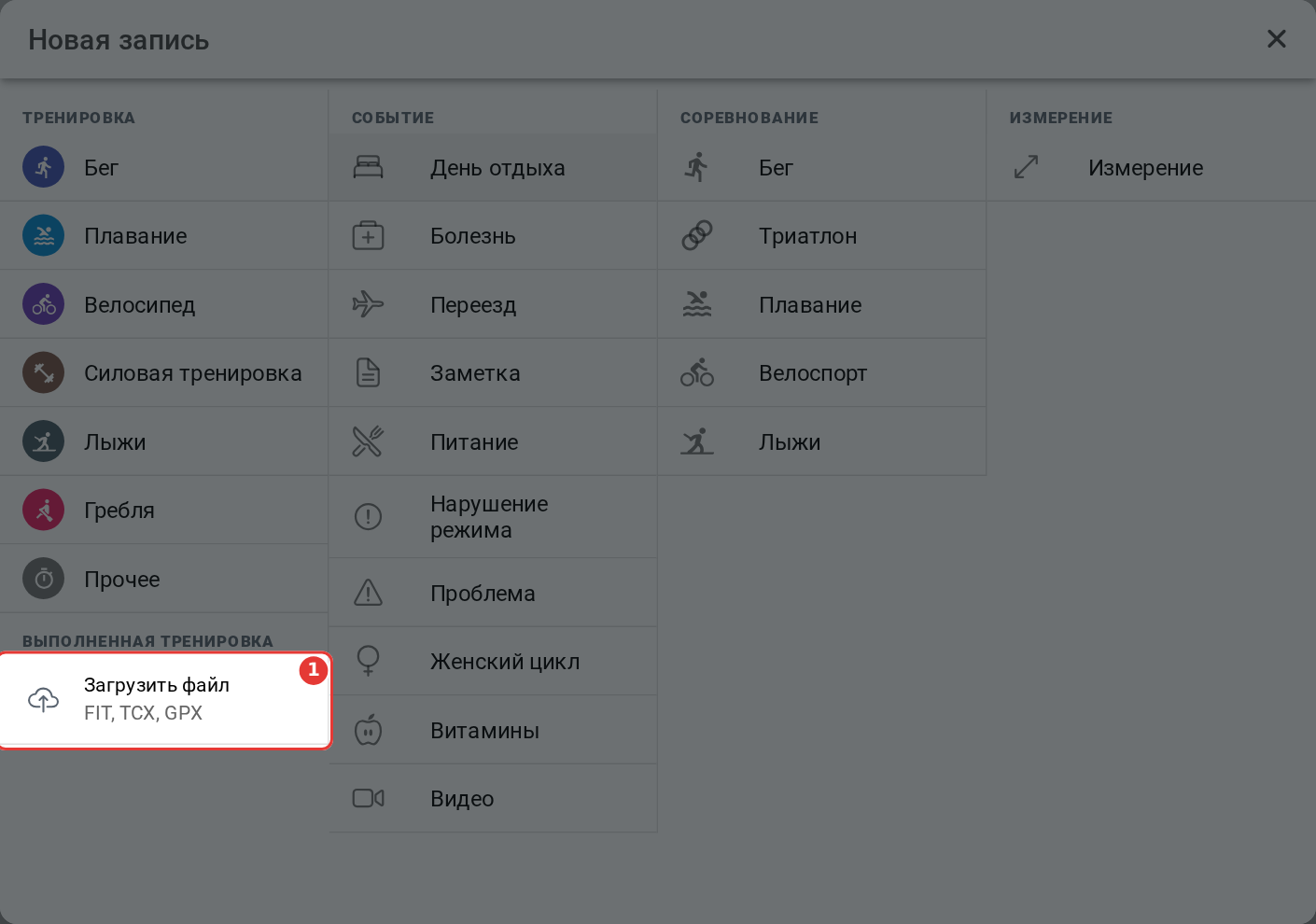The image size is (1316, 924).
Task: Select the dumbbell icon for Силовая тренировка
Action: pos(44,373)
